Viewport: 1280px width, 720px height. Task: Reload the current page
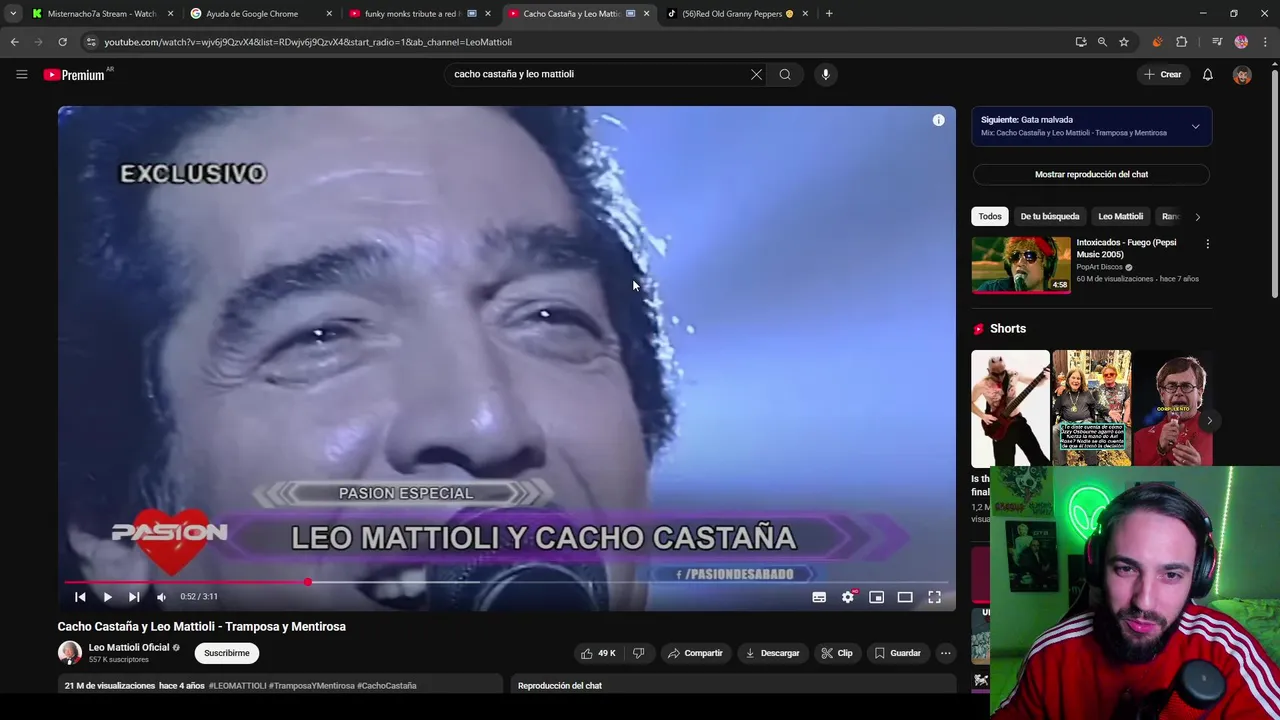62,42
